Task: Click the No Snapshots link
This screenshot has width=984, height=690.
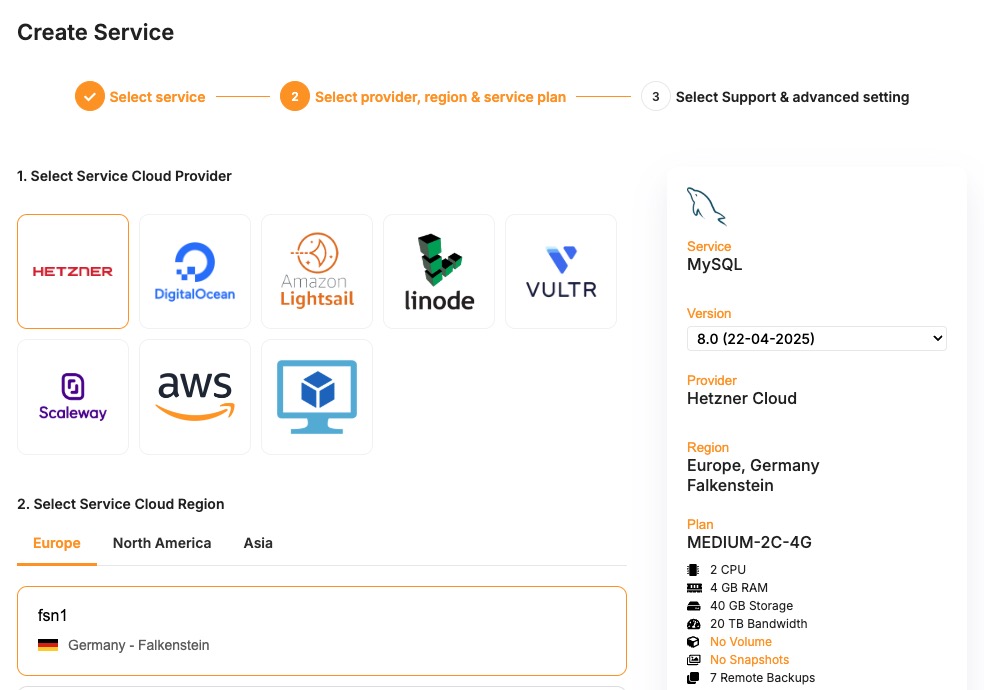Action: (749, 660)
